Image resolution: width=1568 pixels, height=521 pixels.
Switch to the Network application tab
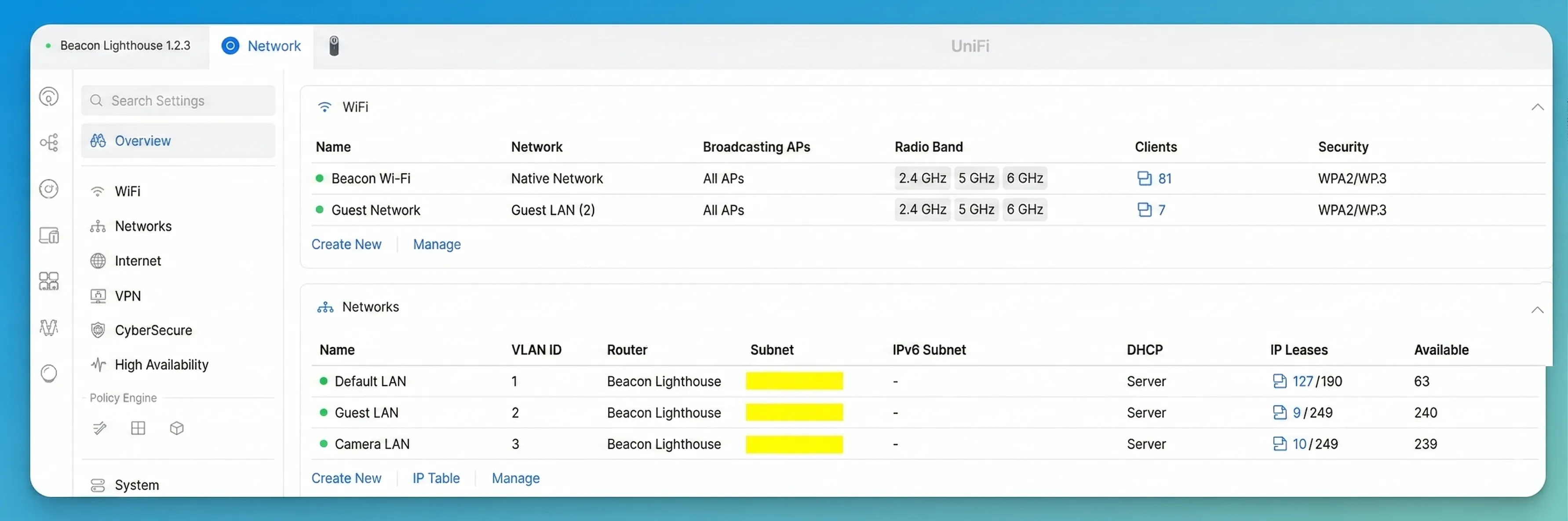click(262, 46)
